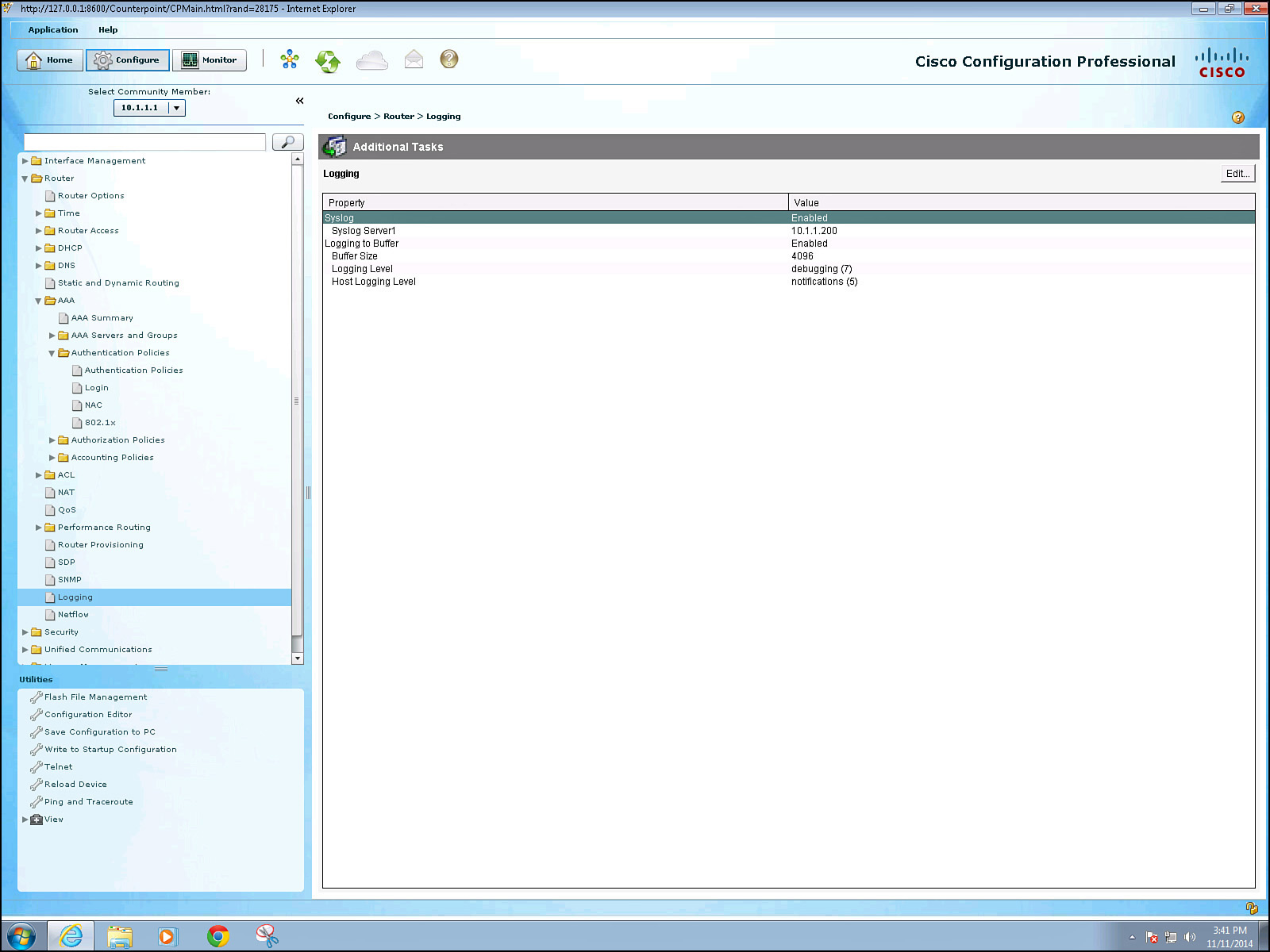Click the tree scrollbar up arrow
The height and width of the screenshot is (952, 1270).
(x=298, y=159)
